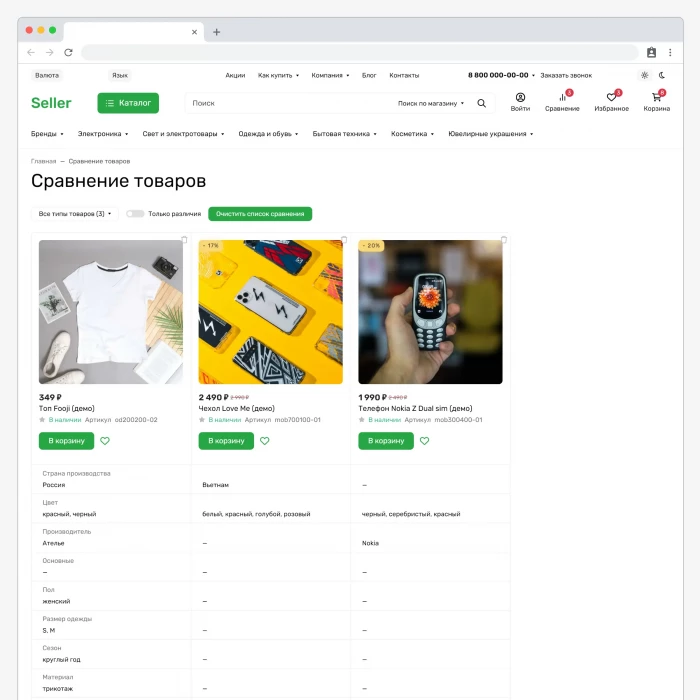Screen dimensions: 700x700
Task: Expand Поиск по магазину dropdown
Action: pos(431,103)
